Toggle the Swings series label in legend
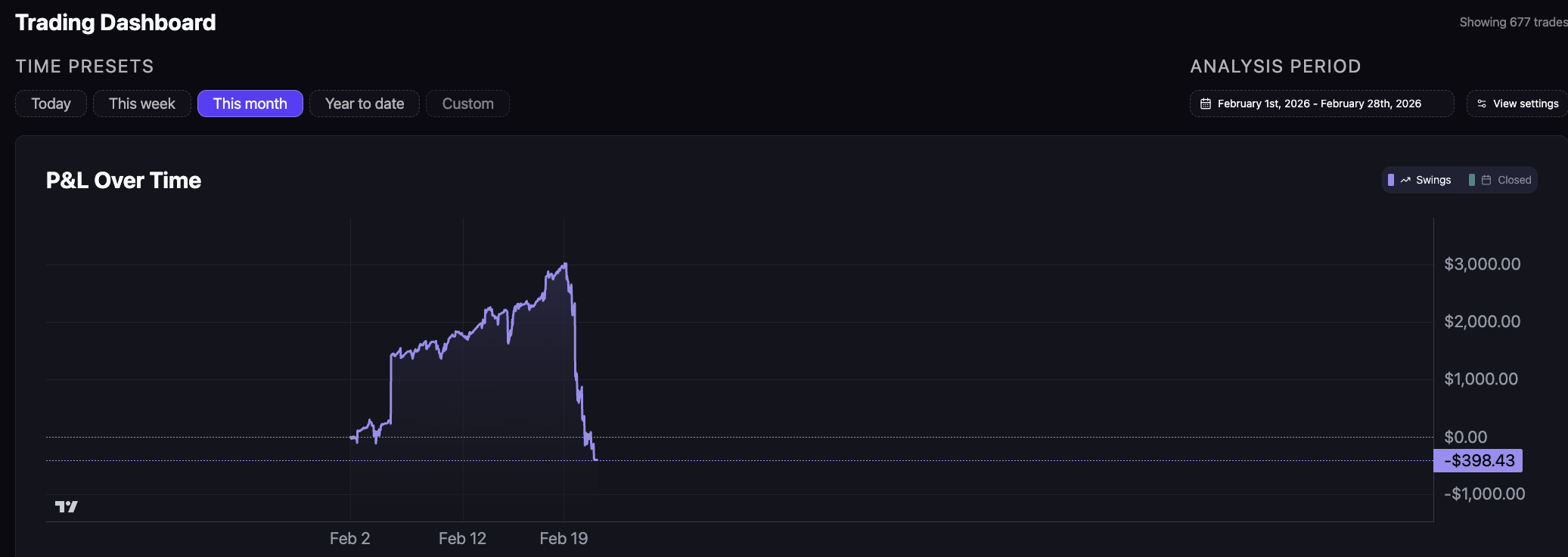Screen dimensions: 1568x557 1433,181
